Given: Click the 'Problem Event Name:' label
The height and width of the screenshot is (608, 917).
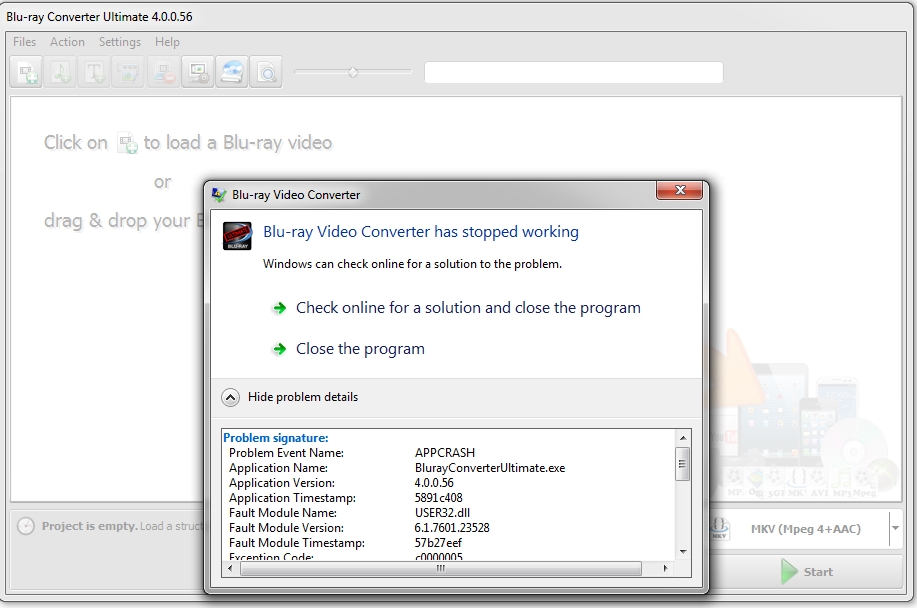Looking at the screenshot, I should coord(287,453).
